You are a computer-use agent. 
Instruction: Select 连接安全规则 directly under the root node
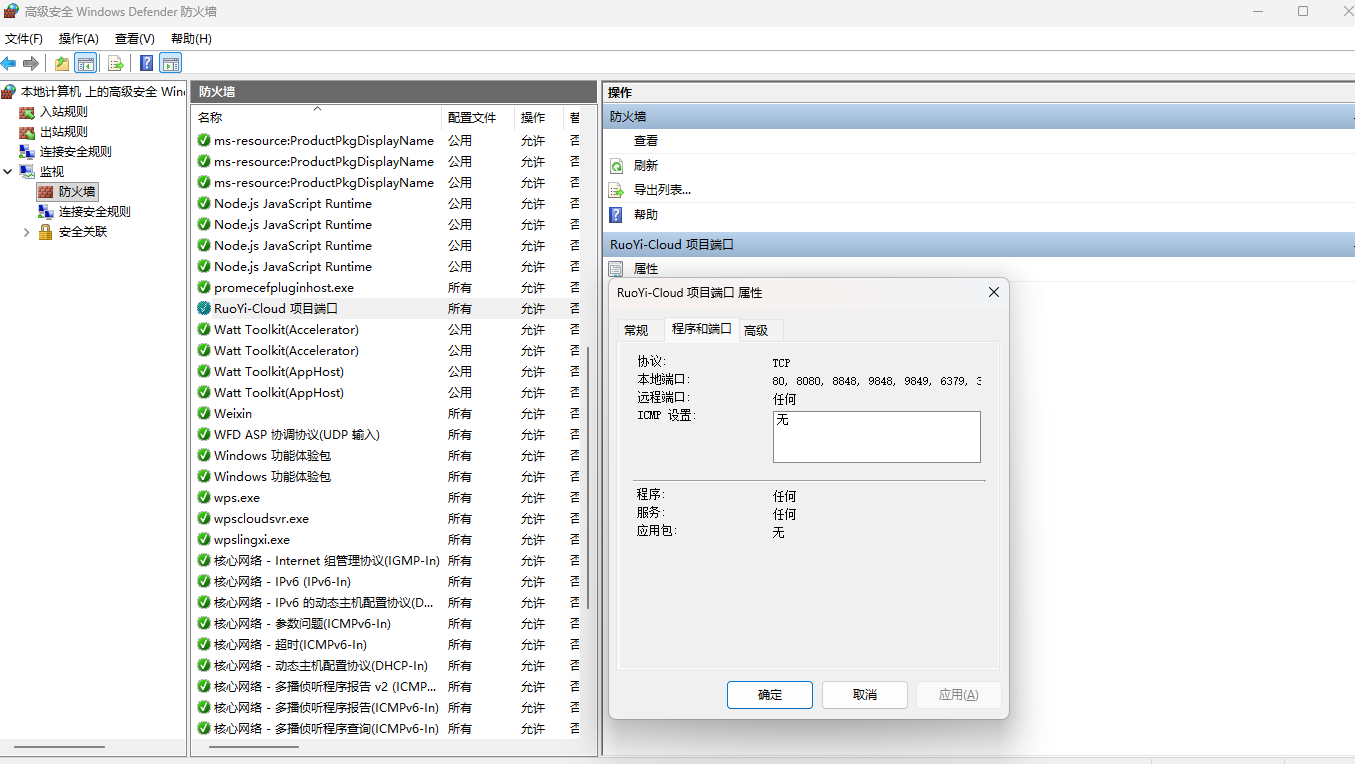pos(76,152)
